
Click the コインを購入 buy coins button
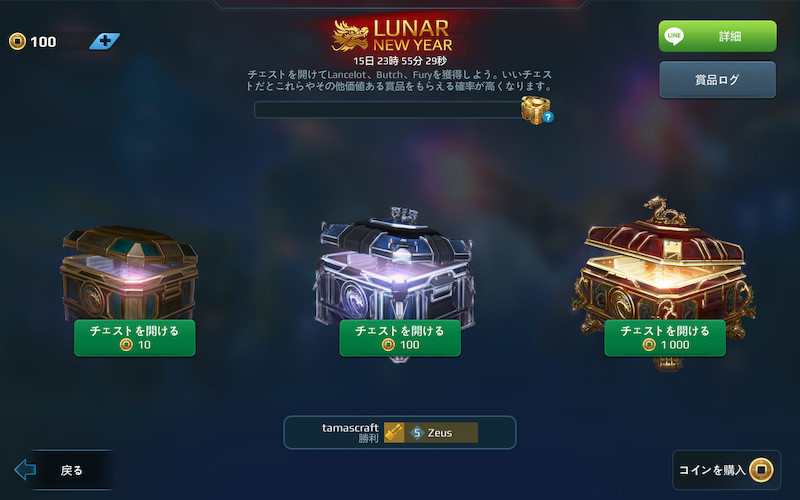(x=727, y=470)
